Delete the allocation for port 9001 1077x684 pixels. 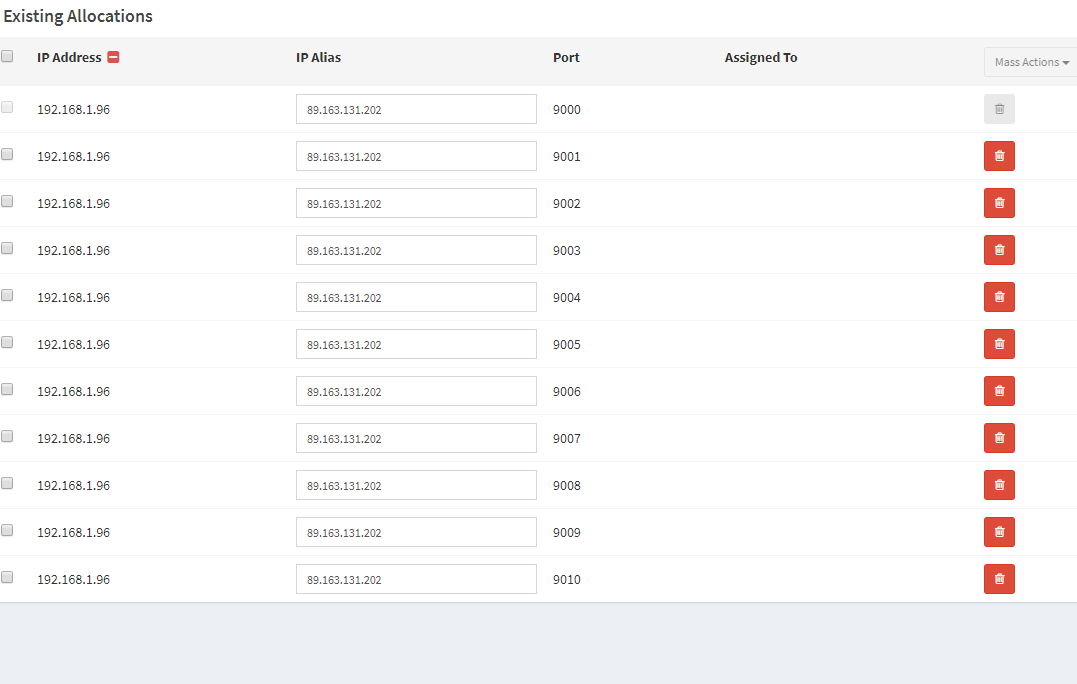click(x=999, y=156)
